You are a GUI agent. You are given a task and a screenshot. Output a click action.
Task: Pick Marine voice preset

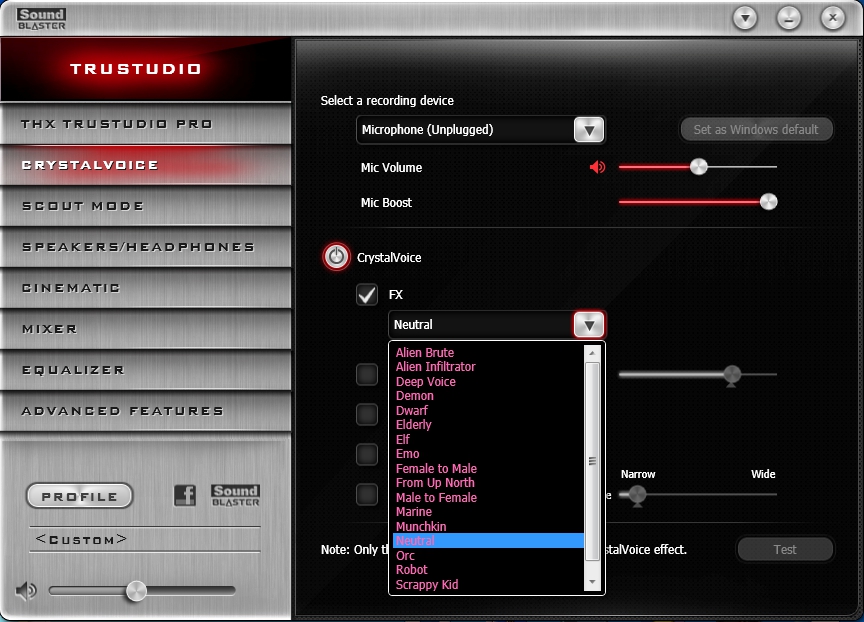coord(413,512)
